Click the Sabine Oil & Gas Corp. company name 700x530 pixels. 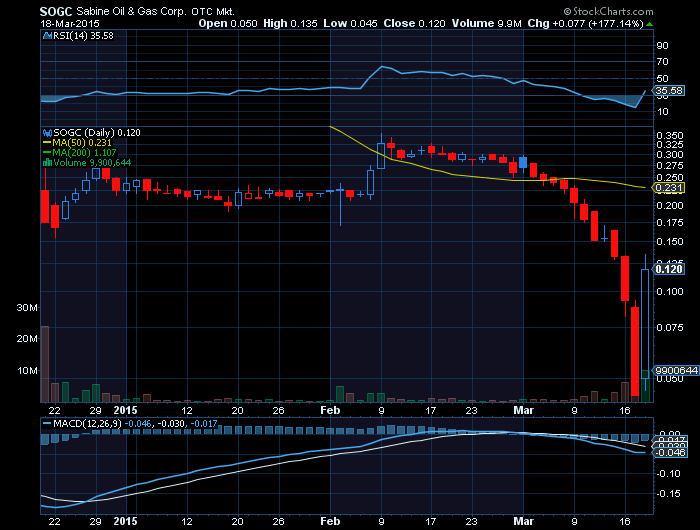coord(131,12)
